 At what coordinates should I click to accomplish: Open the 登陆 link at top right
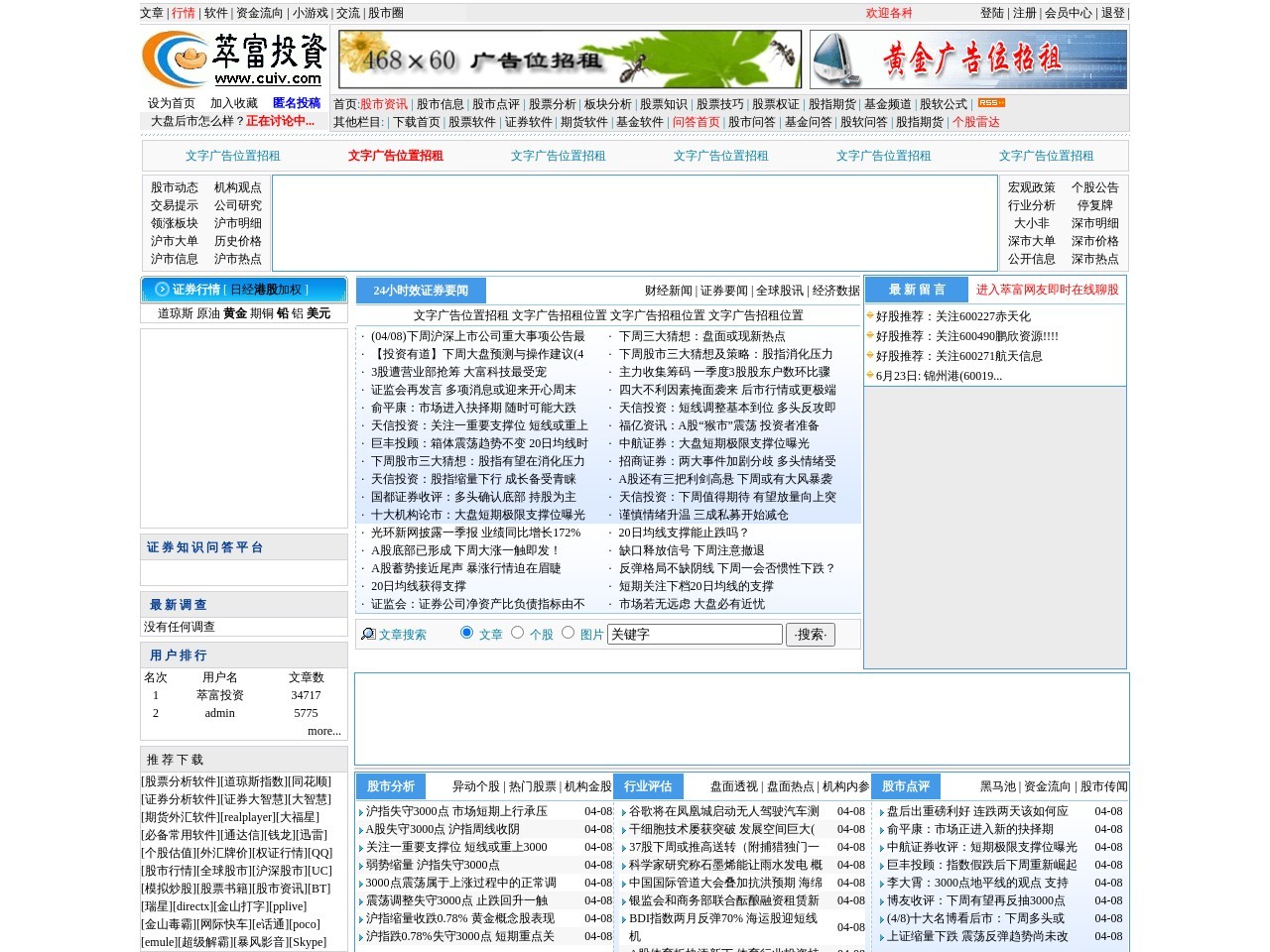point(991,13)
